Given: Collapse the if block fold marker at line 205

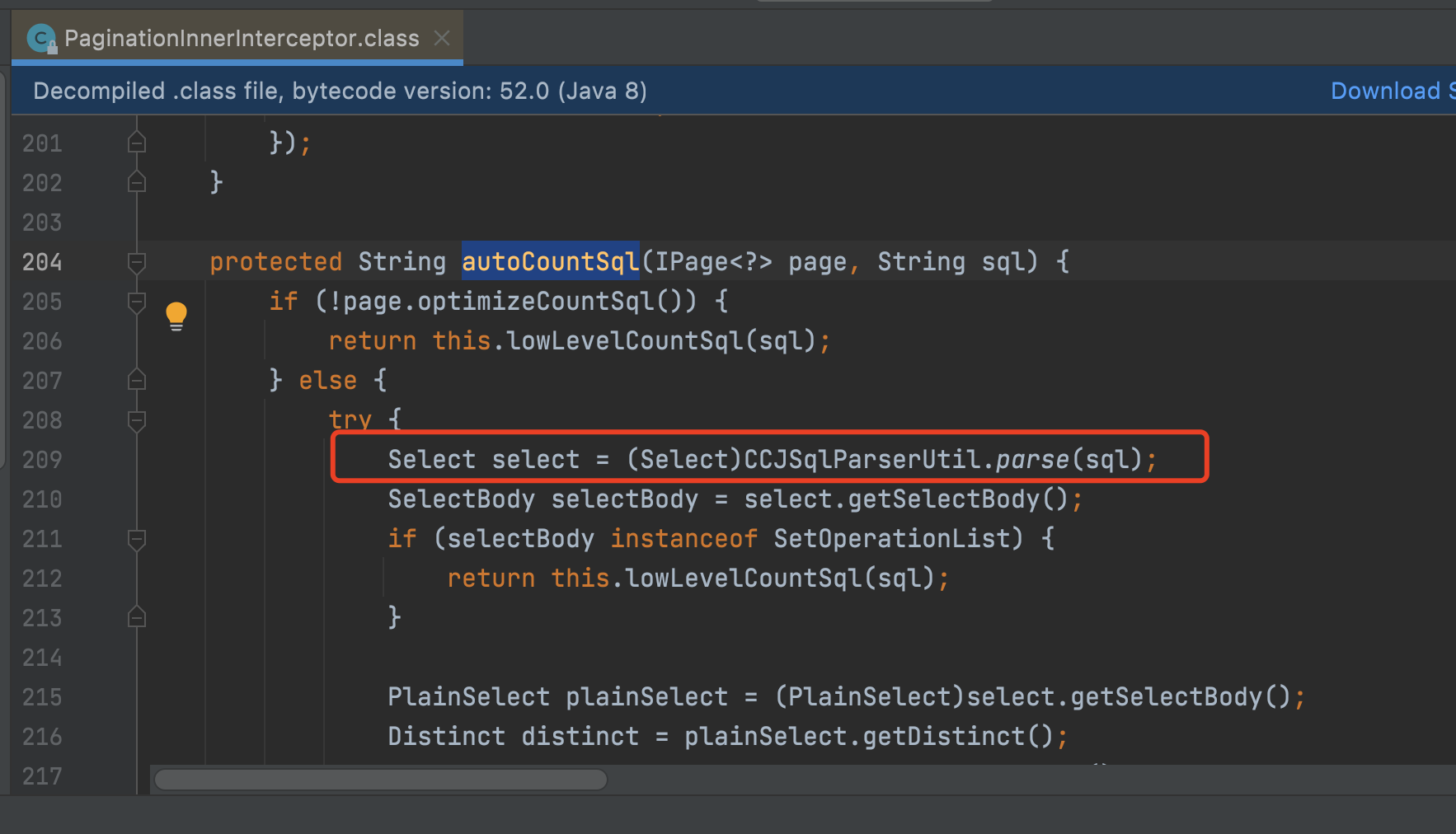Looking at the screenshot, I should (136, 302).
